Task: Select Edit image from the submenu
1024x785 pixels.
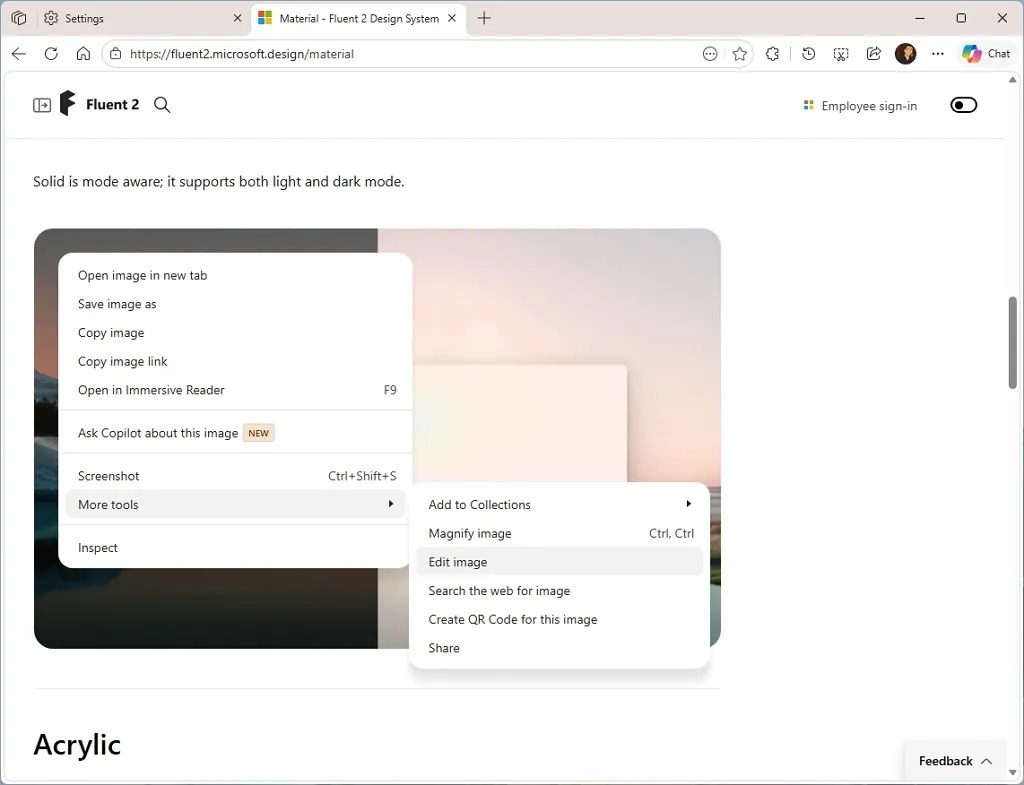Action: click(x=457, y=562)
